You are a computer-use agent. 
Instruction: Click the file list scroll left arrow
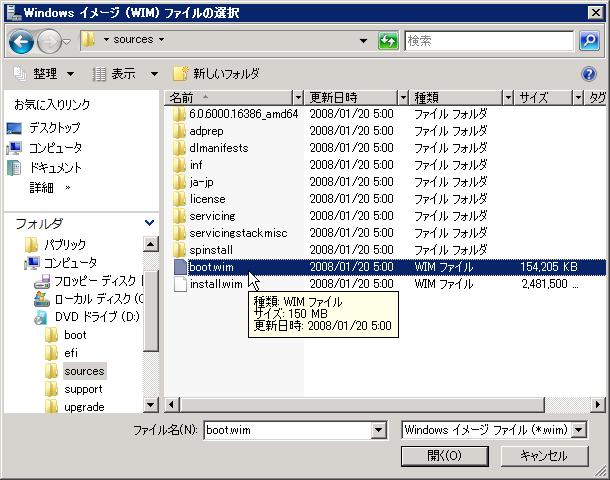[x=172, y=405]
